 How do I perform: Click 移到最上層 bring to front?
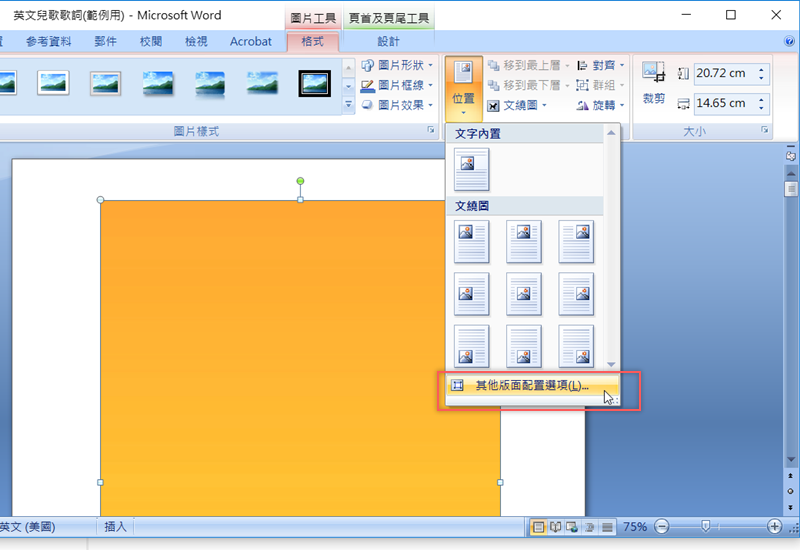[x=528, y=65]
